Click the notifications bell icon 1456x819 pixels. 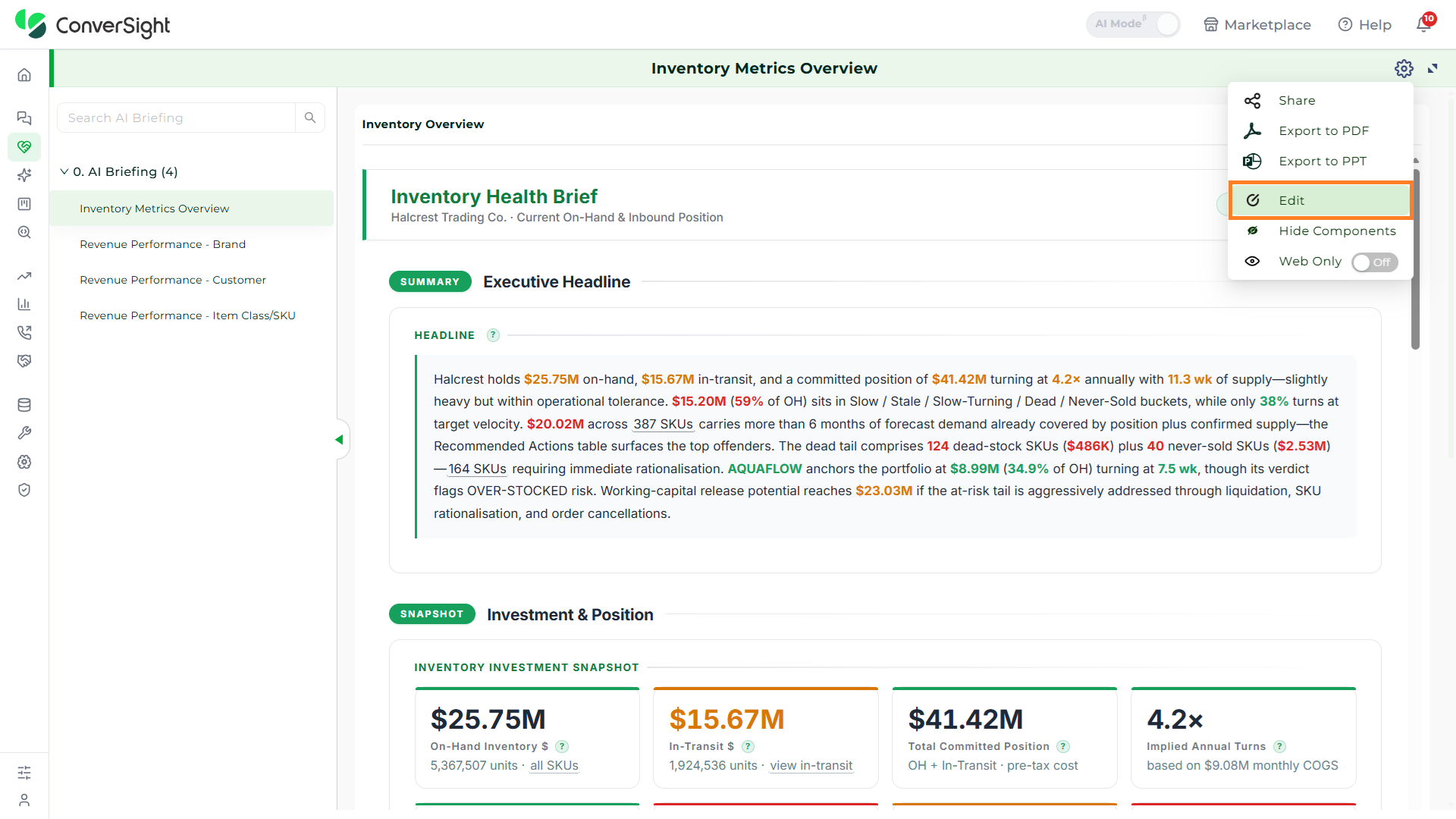click(1424, 24)
